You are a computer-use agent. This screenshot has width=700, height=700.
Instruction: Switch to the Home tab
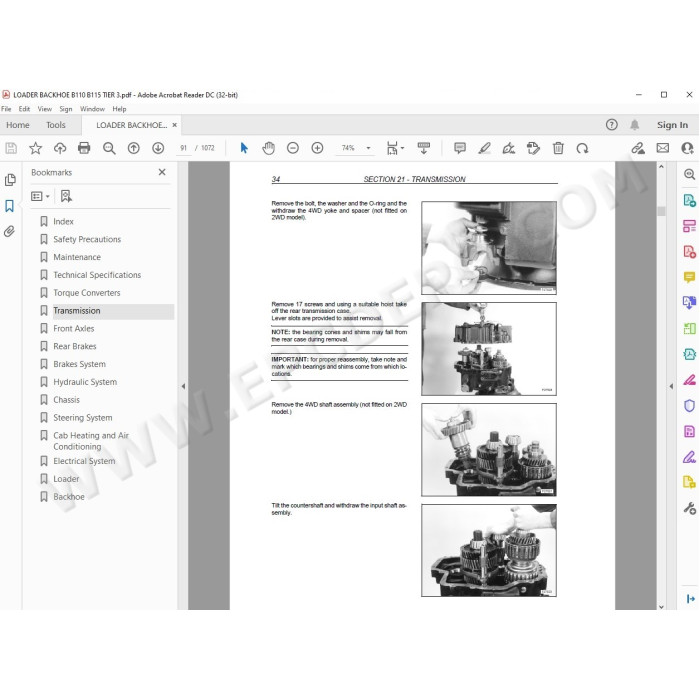pos(18,125)
